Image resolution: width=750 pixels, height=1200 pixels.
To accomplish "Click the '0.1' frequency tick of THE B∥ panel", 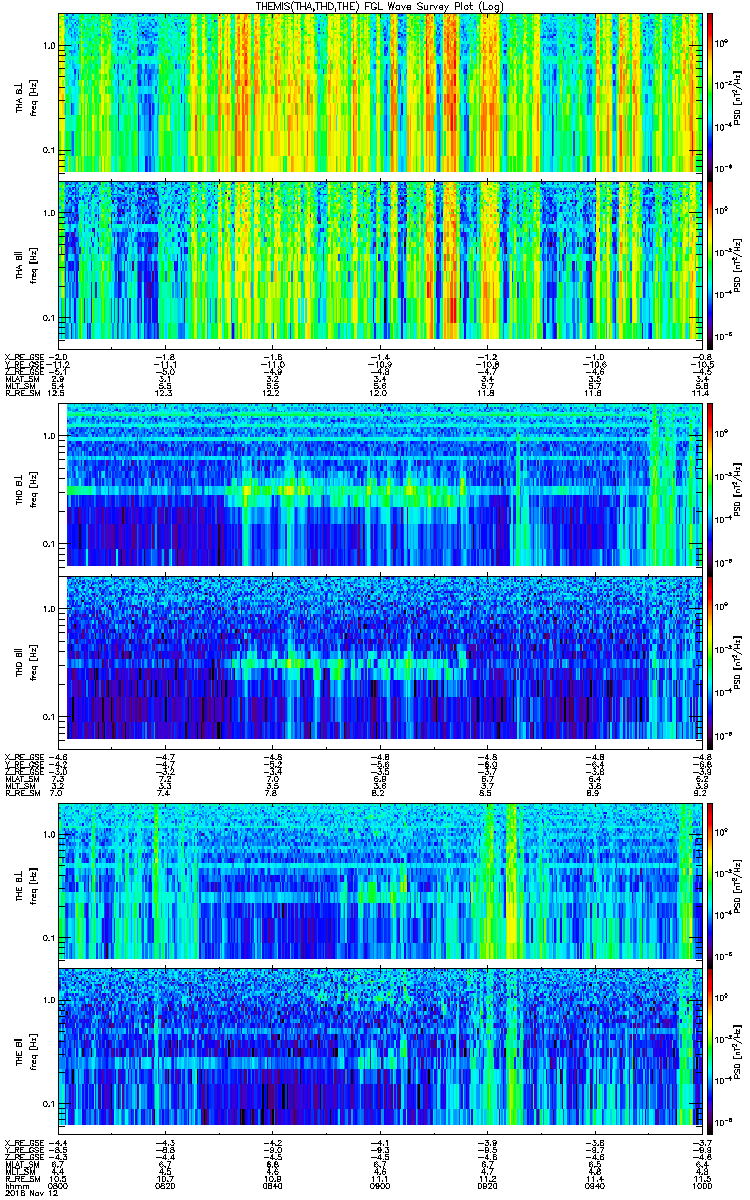I will pyautogui.click(x=48, y=1103).
